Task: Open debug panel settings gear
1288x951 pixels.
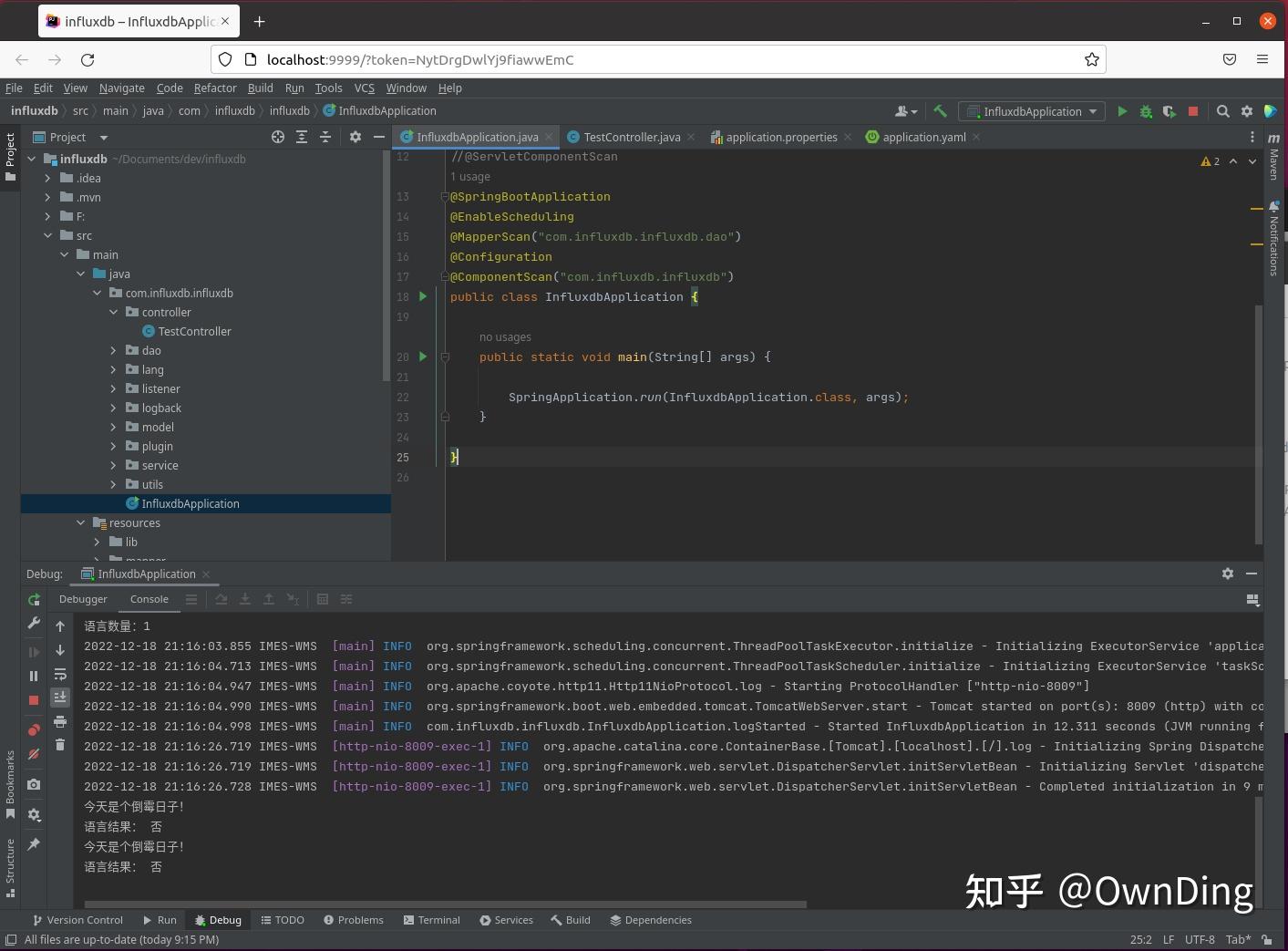Action: coord(1228,574)
